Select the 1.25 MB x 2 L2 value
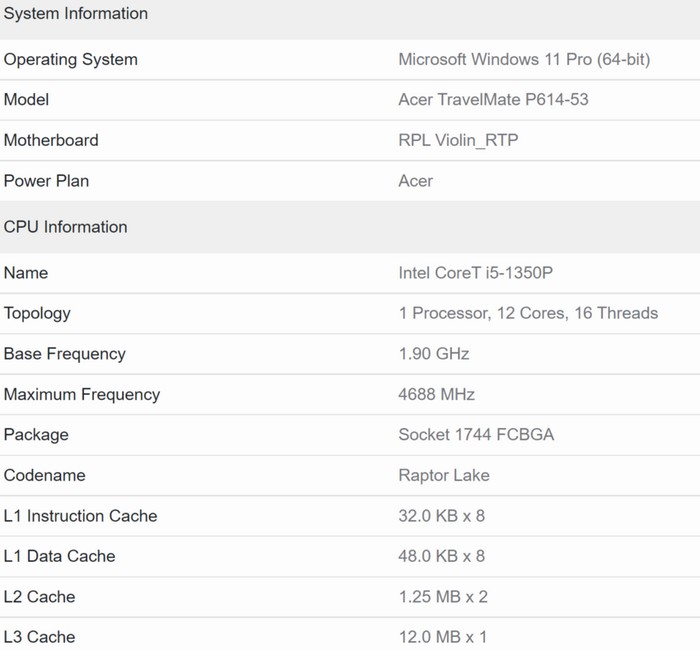The height and width of the screenshot is (650, 700). pos(443,597)
